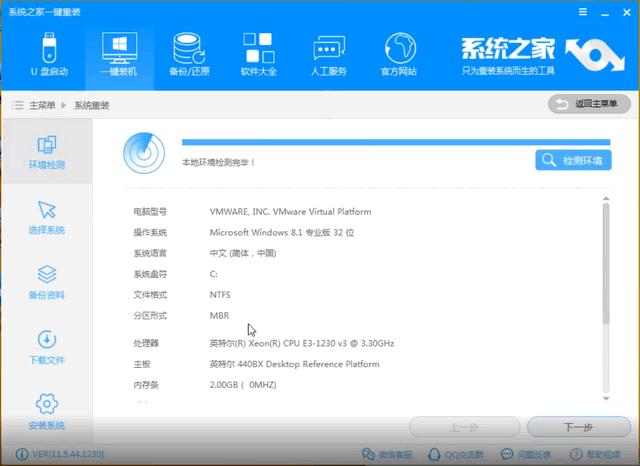Click the 上一步 previous button
The width and height of the screenshot is (640, 466).
(x=464, y=427)
